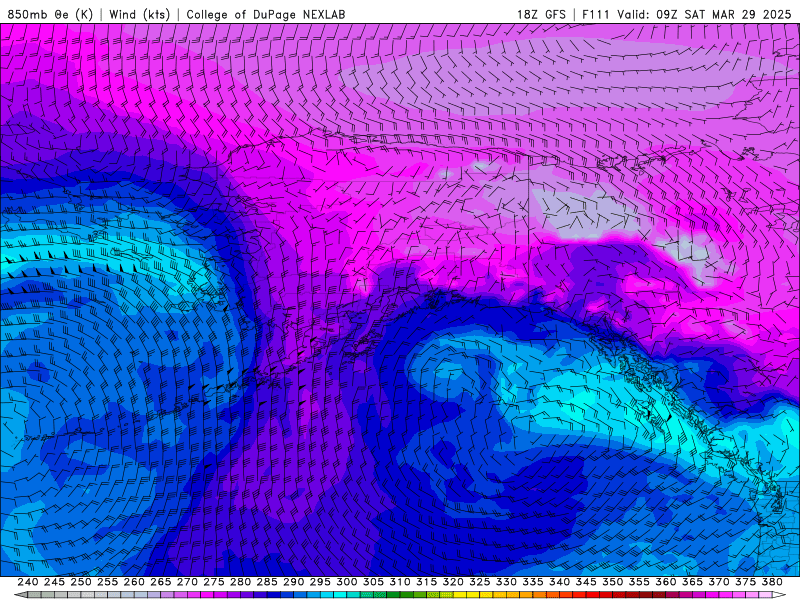
Task: Click the 305 label on the color scale
Action: pos(373,582)
